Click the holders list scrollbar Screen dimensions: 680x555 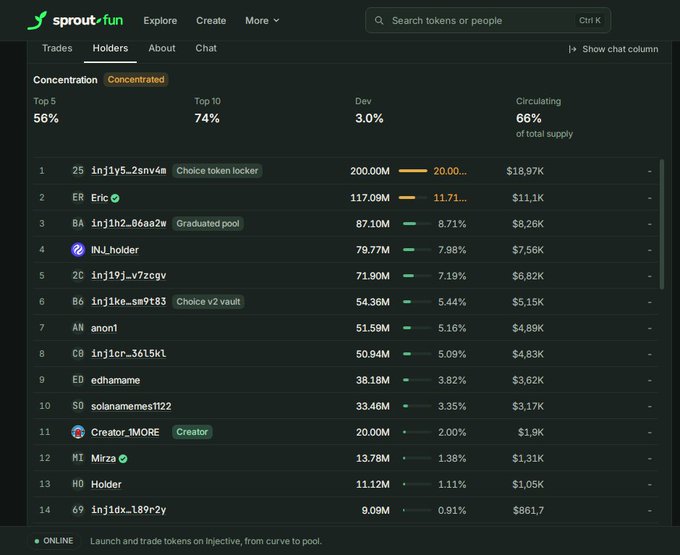(x=662, y=224)
